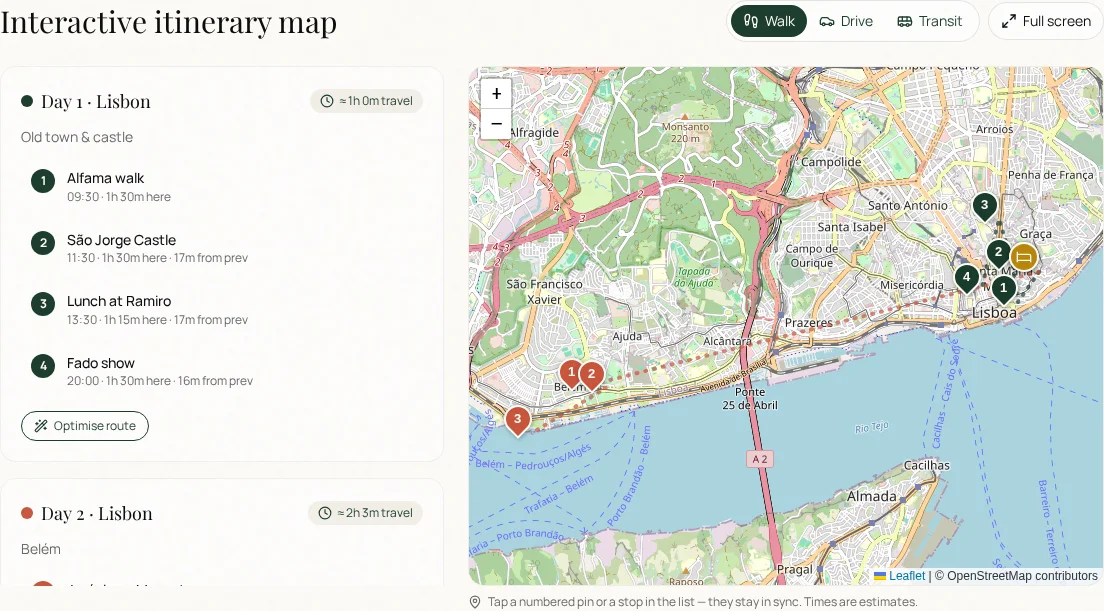Select Lunch at Ramiro stop
Image resolution: width=1104 pixels, height=611 pixels.
(222, 310)
